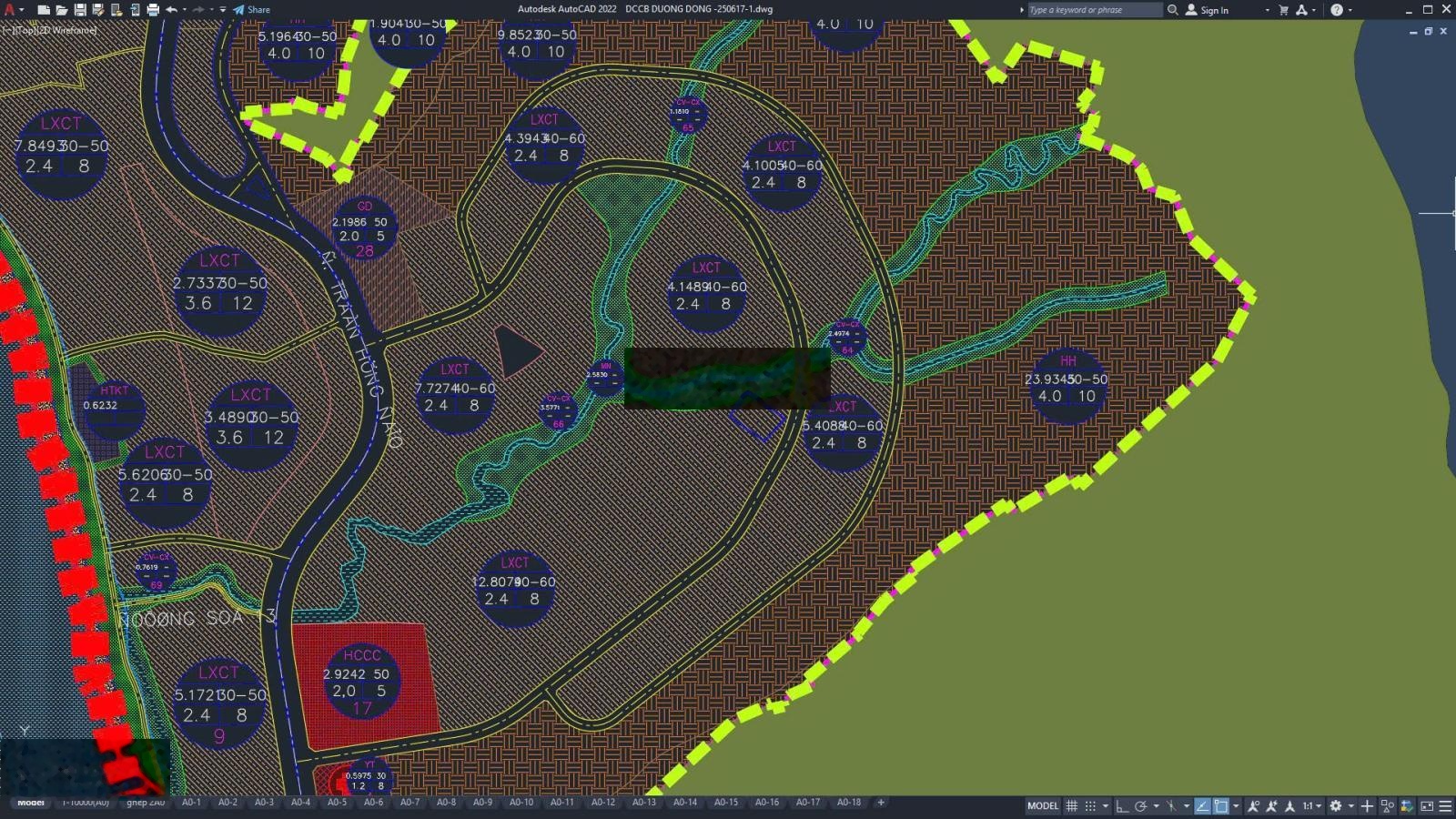Click the Save icon in quick access toolbar
Image resolution: width=1456 pixels, height=819 pixels.
click(80, 10)
